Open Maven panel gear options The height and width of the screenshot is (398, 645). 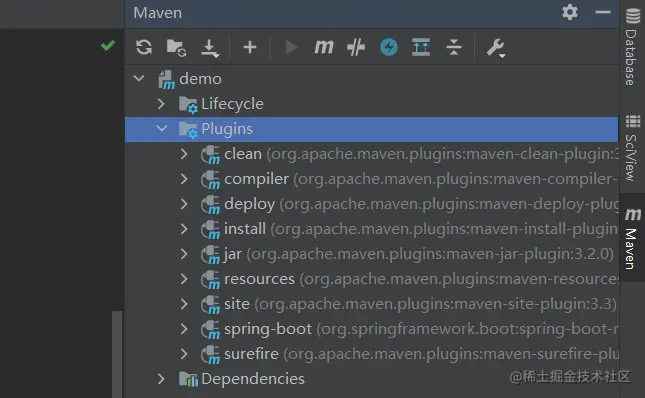tap(570, 12)
